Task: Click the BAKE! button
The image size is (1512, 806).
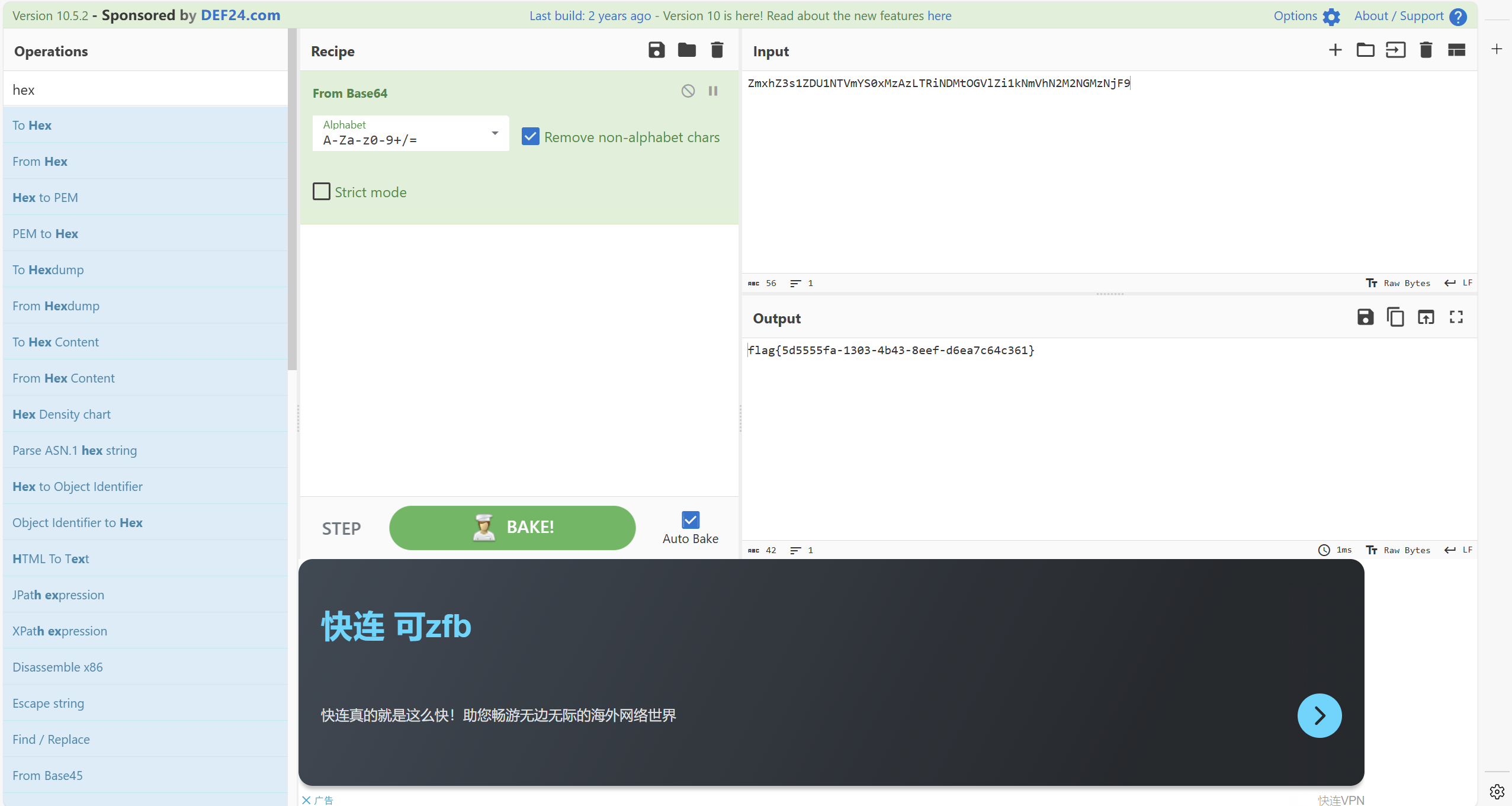Action: tap(512, 528)
